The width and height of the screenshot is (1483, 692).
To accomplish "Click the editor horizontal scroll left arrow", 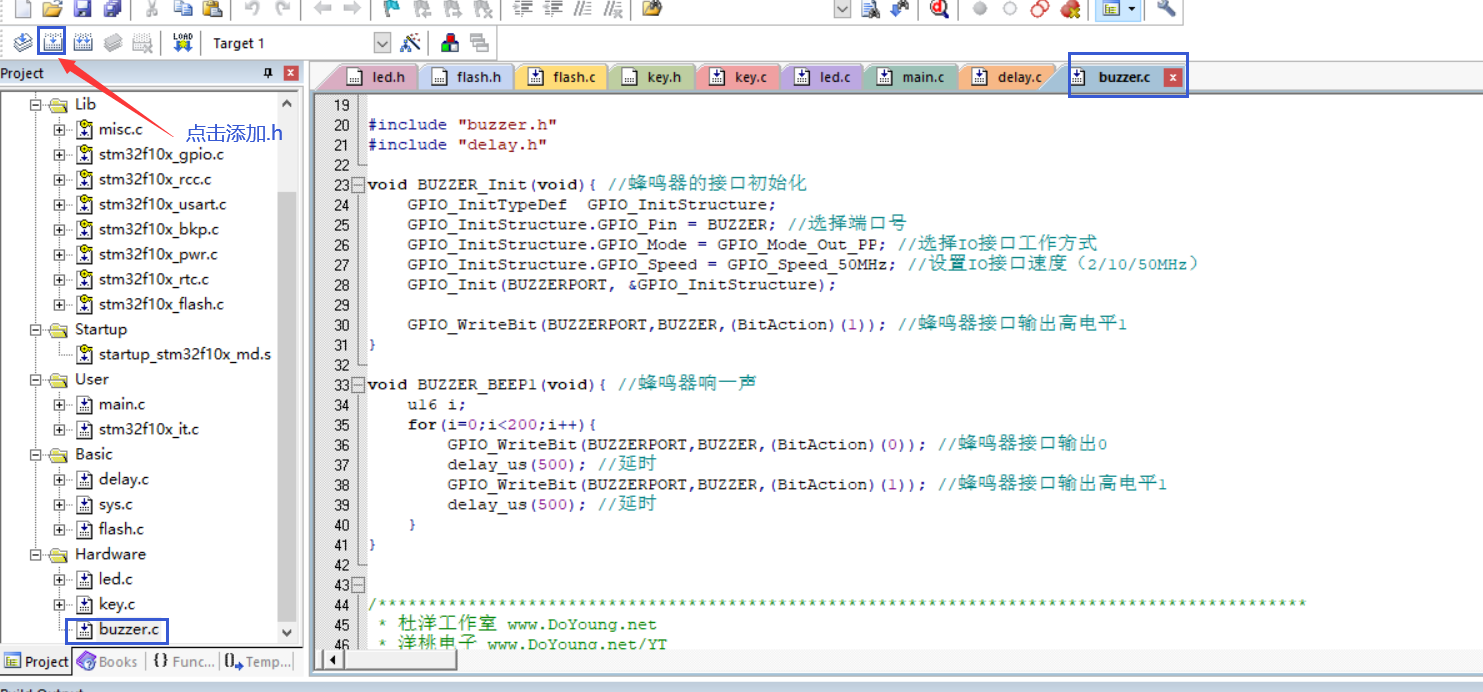I will click(x=335, y=659).
